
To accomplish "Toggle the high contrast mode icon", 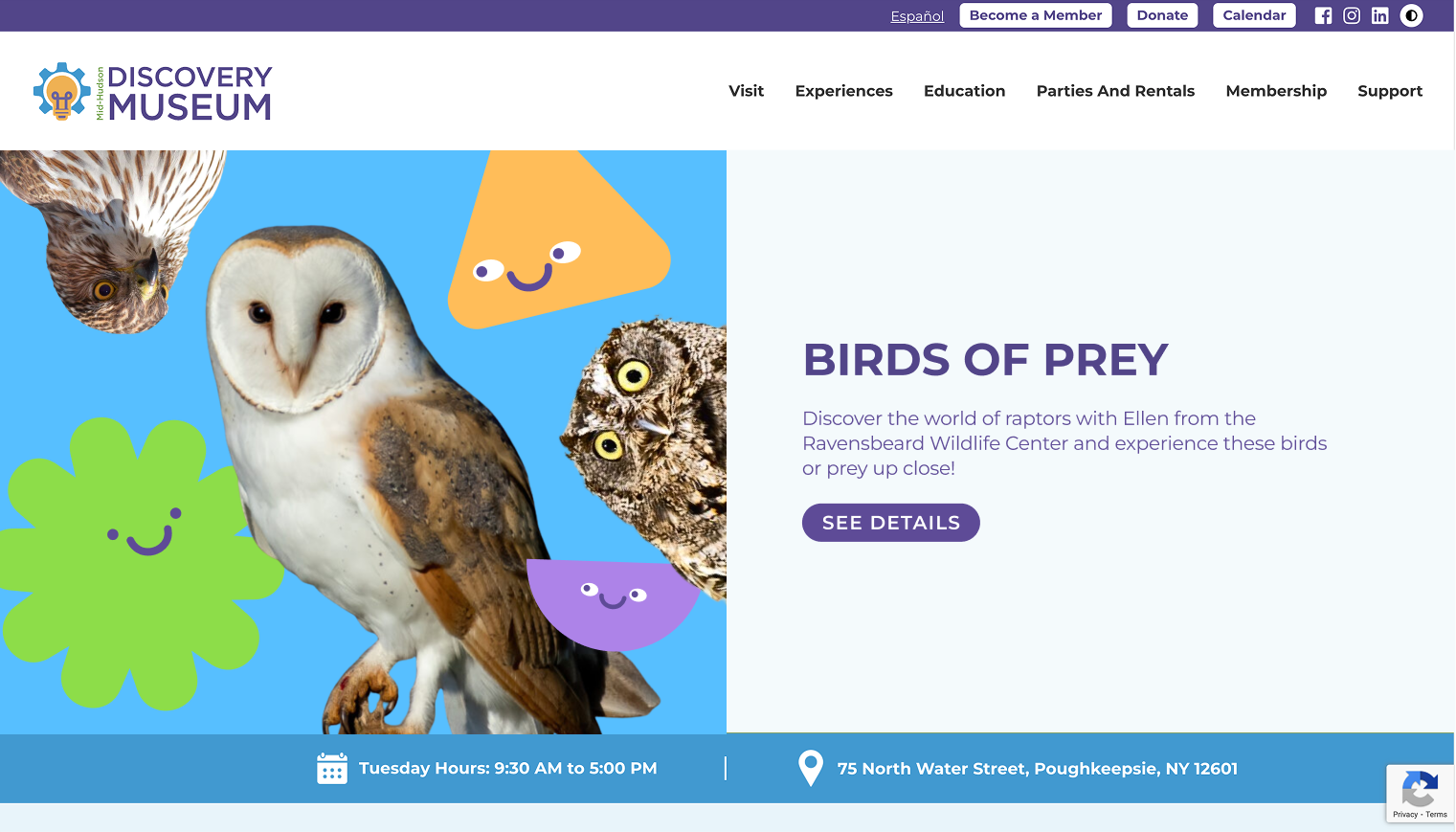I will [1411, 15].
